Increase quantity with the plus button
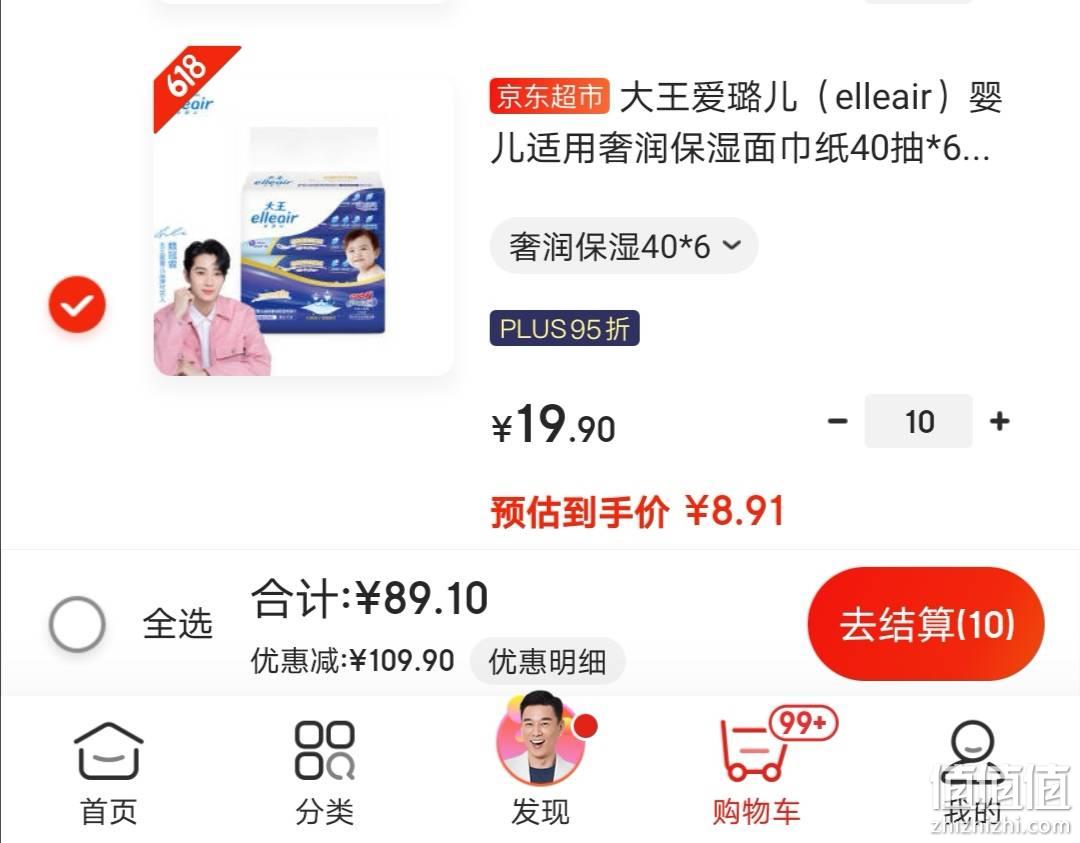1080x843 pixels. pos(999,421)
